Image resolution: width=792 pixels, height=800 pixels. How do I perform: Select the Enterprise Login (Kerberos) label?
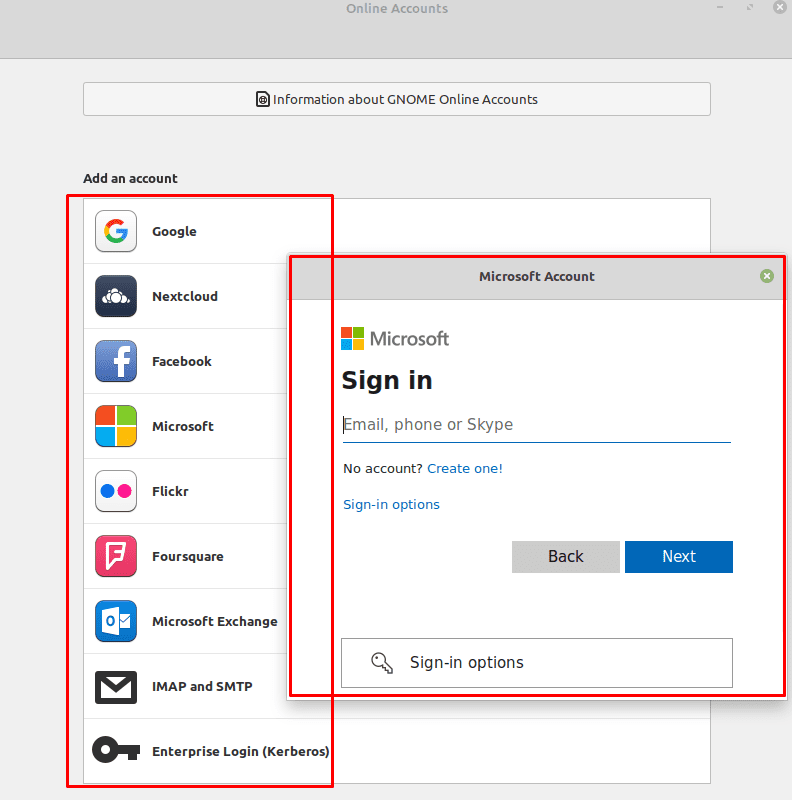click(x=240, y=752)
